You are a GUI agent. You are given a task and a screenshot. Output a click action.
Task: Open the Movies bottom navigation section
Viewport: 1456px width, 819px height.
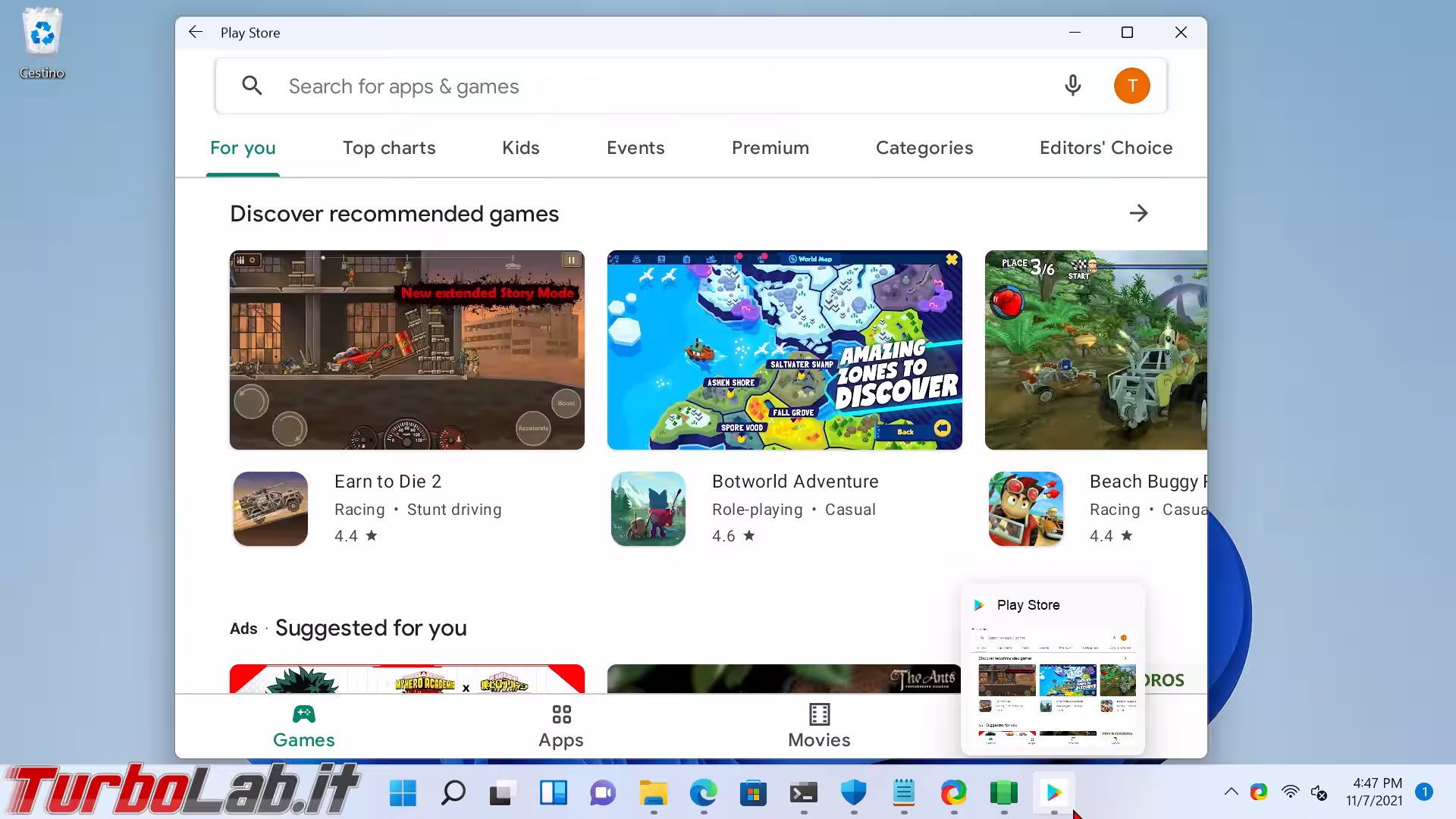click(819, 726)
